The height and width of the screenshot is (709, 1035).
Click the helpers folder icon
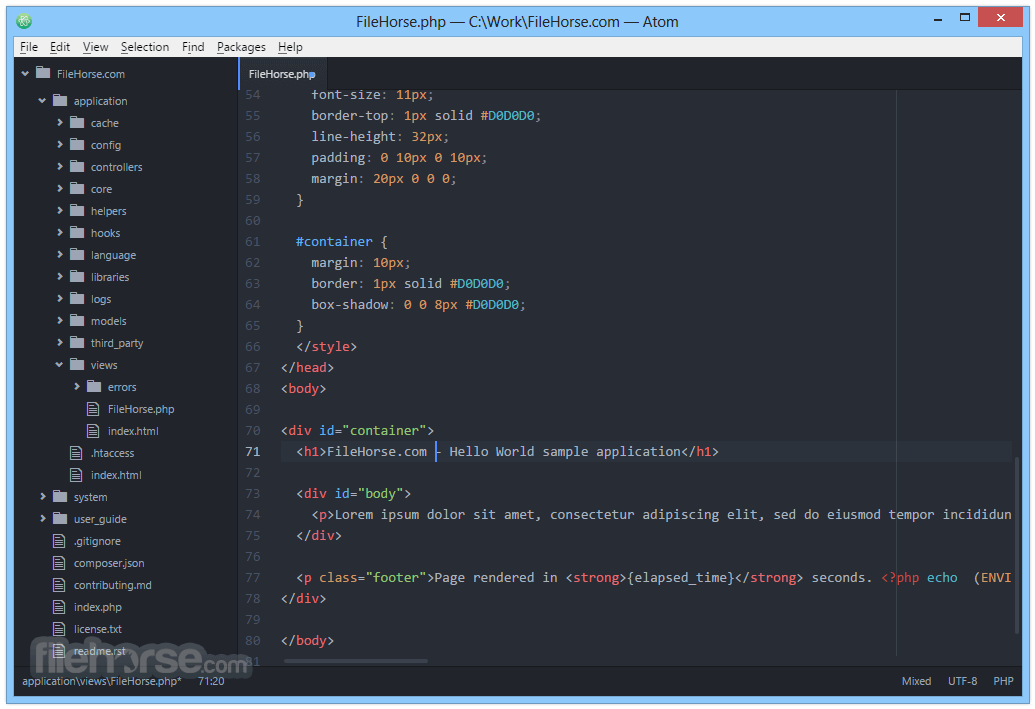tap(77, 210)
